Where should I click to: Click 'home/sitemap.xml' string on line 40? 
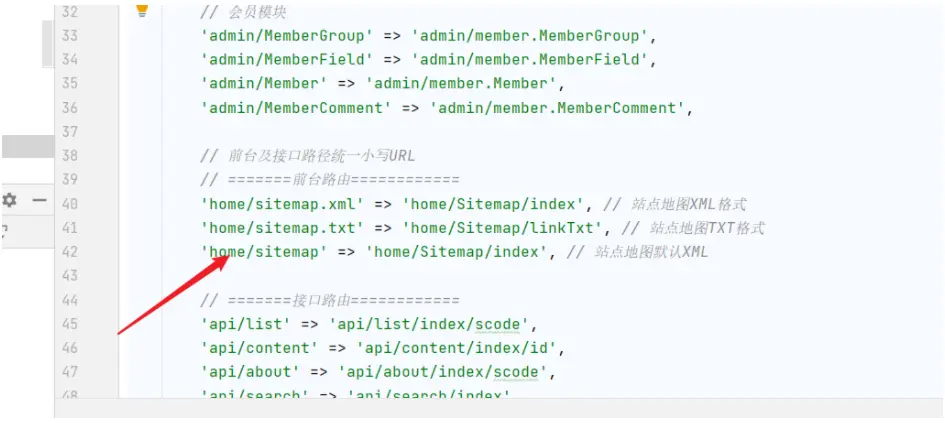[283, 204]
